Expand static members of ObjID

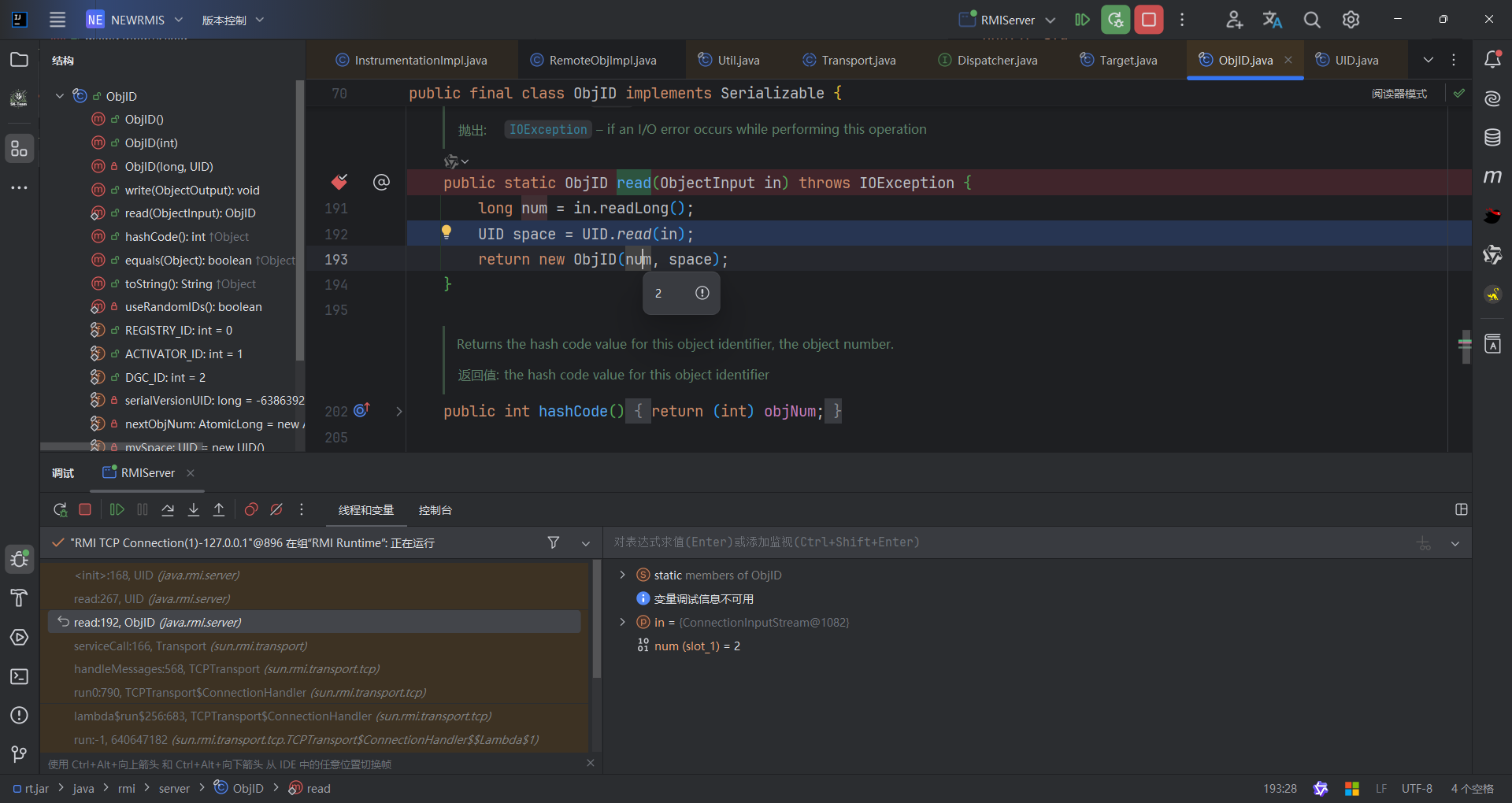pyautogui.click(x=623, y=575)
